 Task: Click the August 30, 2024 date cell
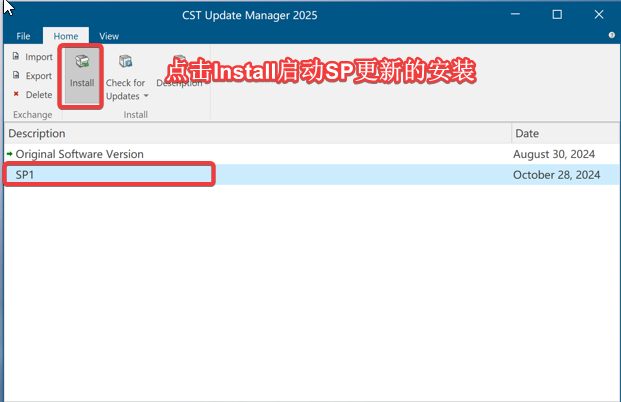coord(554,154)
